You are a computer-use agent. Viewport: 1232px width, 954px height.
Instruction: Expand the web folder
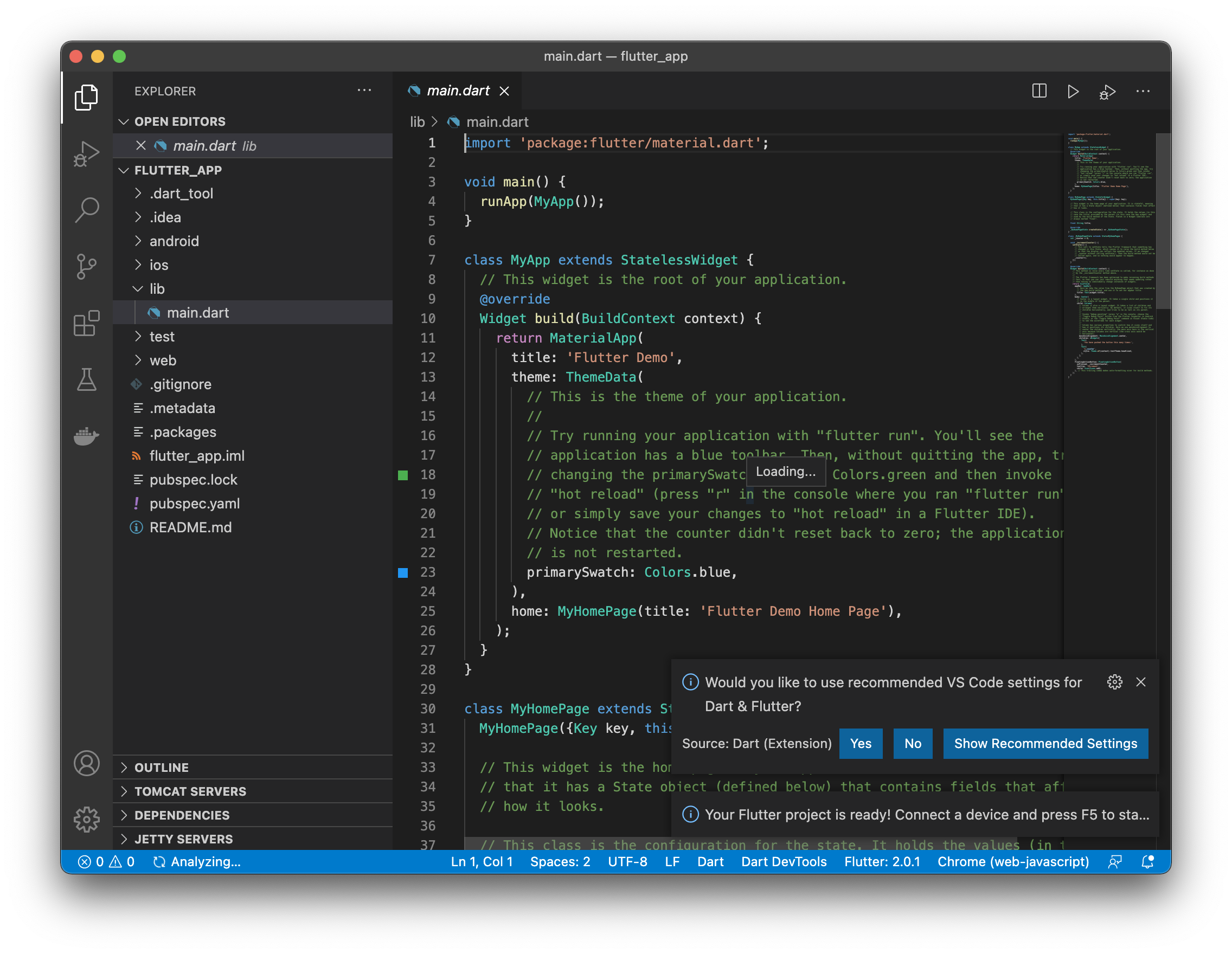tap(253, 360)
